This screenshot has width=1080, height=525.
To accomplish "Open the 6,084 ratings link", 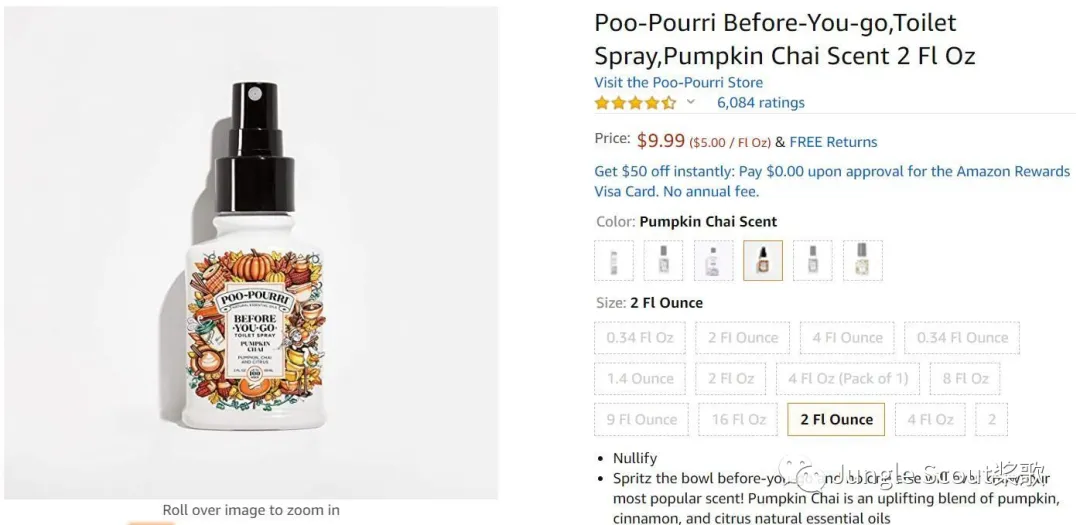I will click(760, 102).
